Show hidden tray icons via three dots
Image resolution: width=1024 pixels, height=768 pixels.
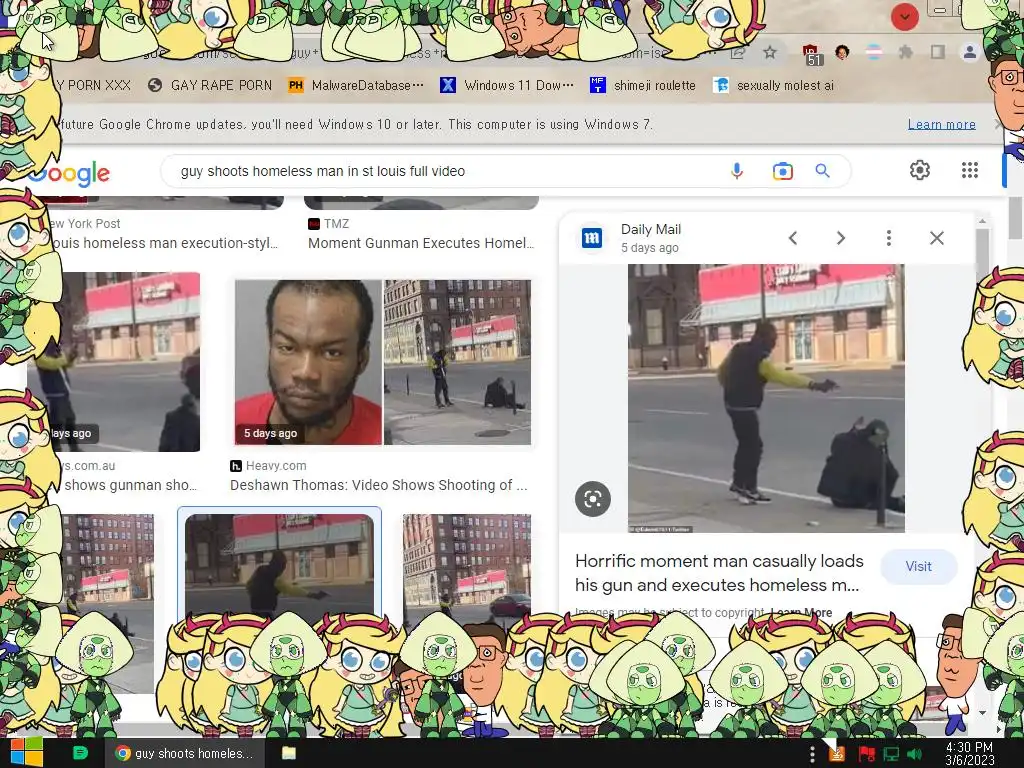pyautogui.click(x=812, y=754)
